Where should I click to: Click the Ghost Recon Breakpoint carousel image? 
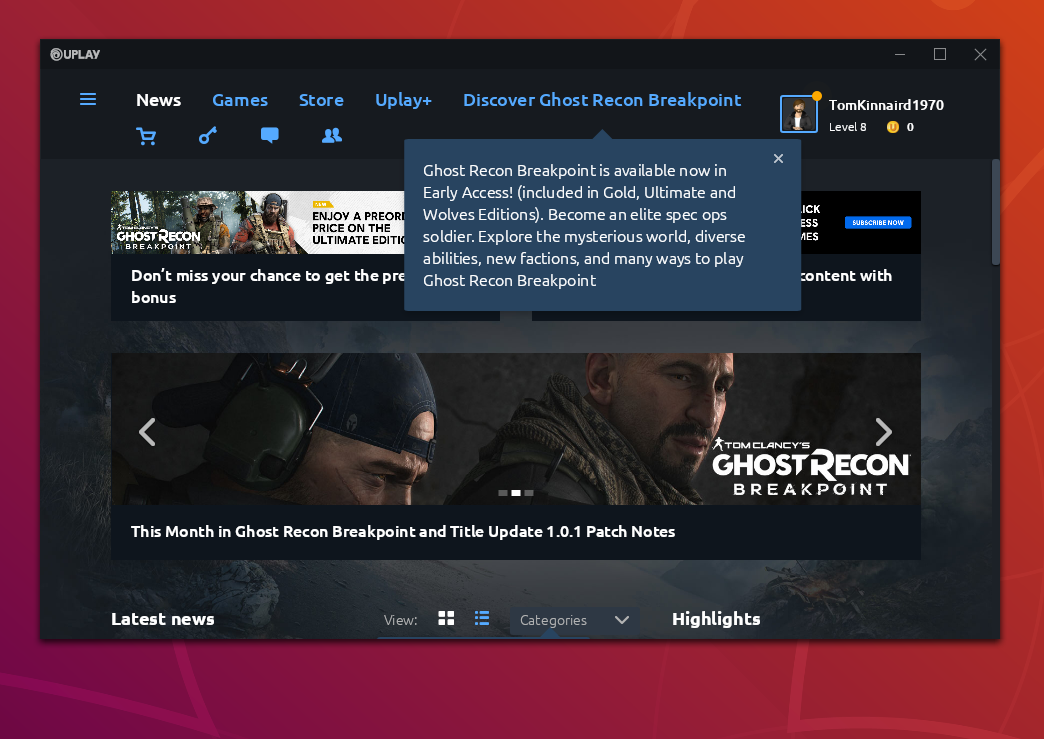(x=516, y=429)
